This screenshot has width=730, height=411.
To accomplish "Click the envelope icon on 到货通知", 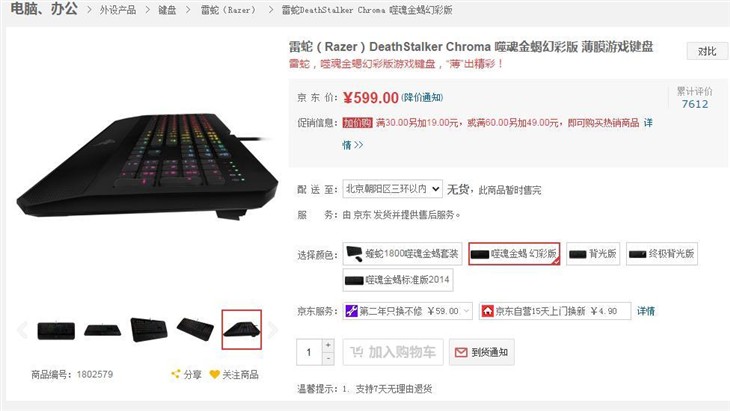I will tap(461, 352).
